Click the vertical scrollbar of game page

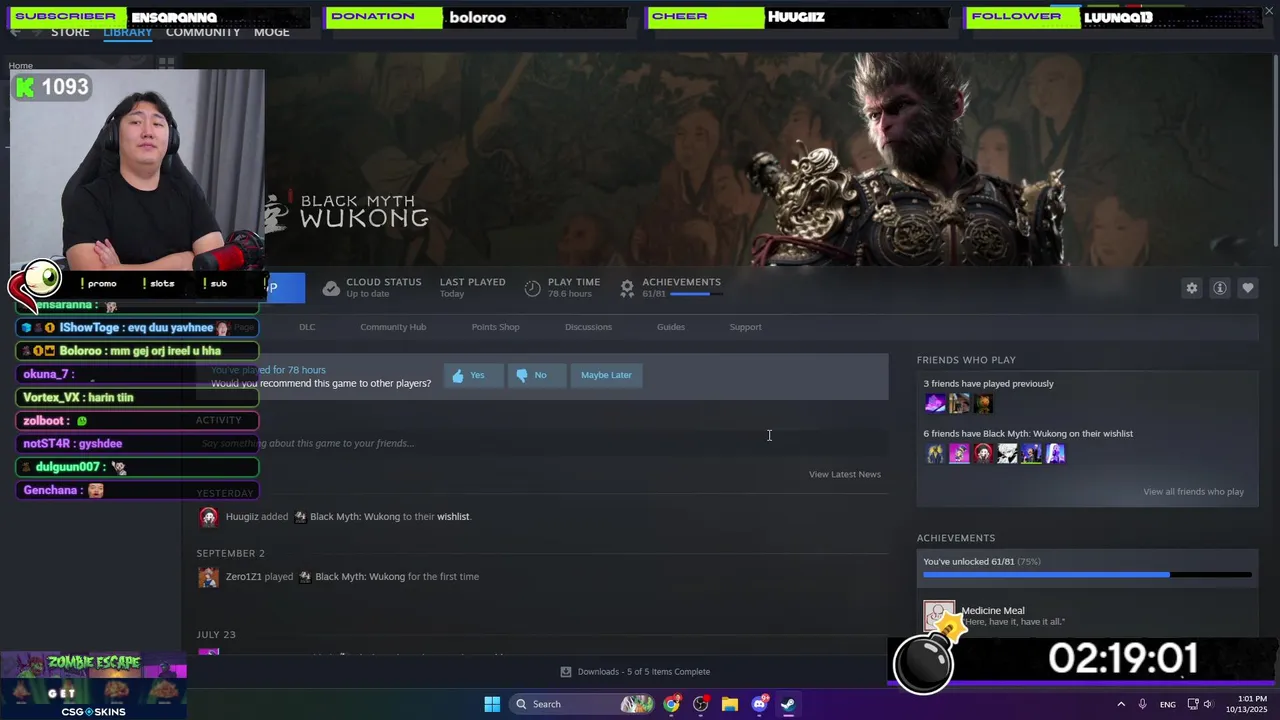click(1274, 150)
